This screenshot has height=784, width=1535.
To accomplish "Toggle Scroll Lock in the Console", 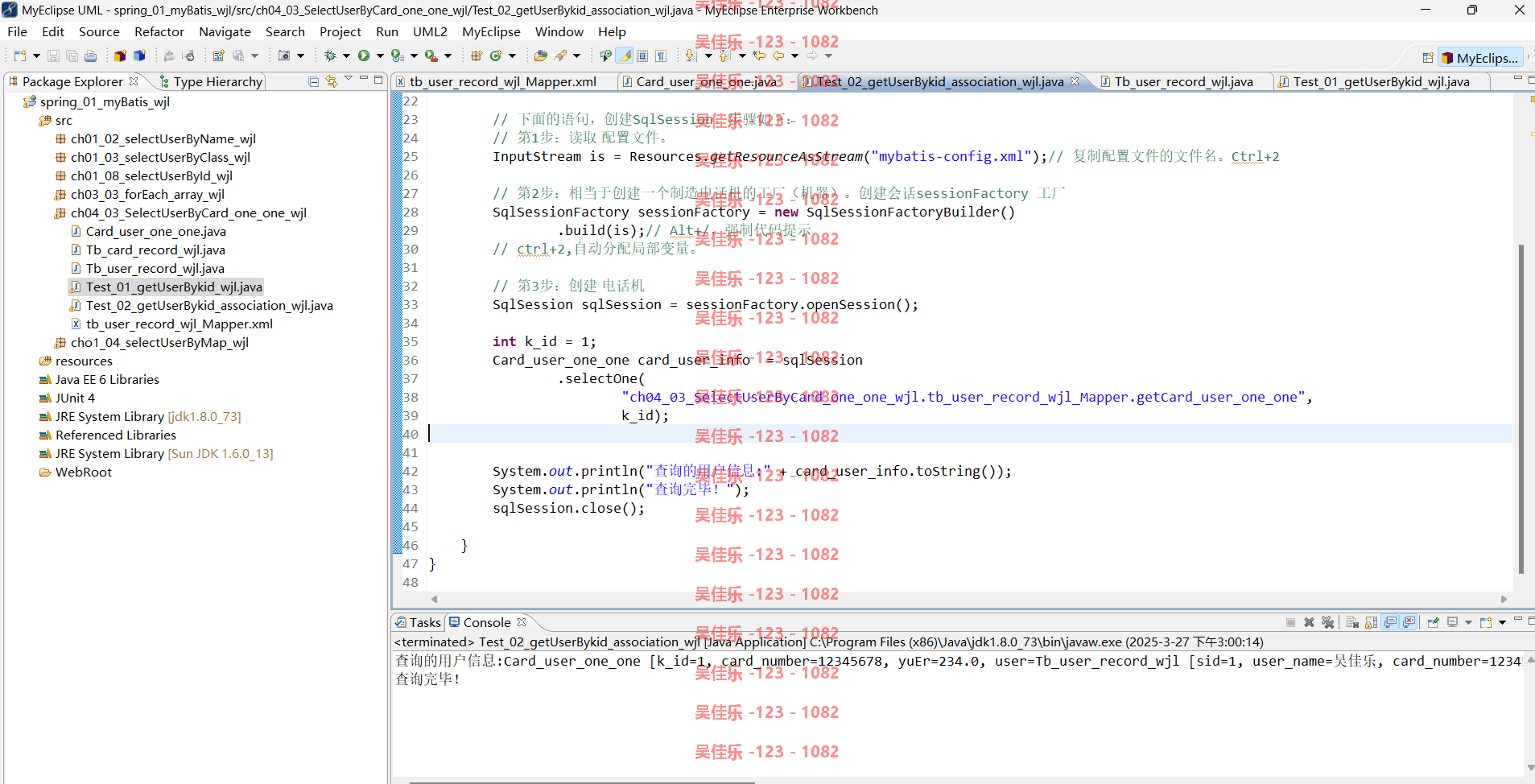I will click(x=1371, y=622).
